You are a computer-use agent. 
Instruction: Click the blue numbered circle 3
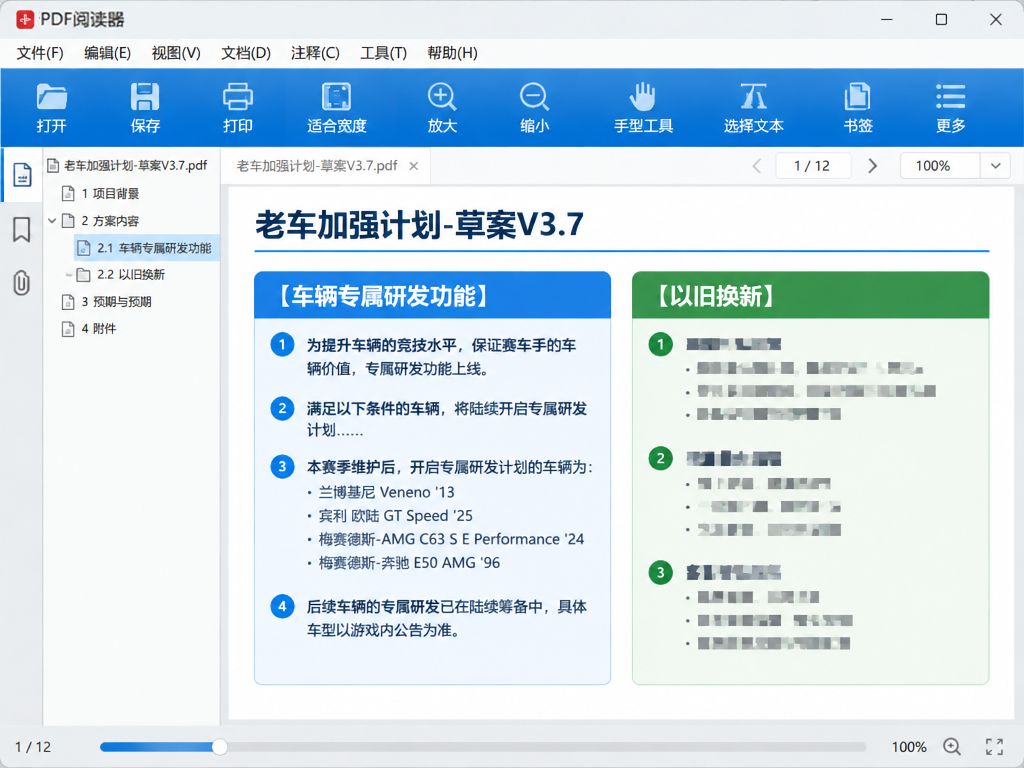coord(282,467)
